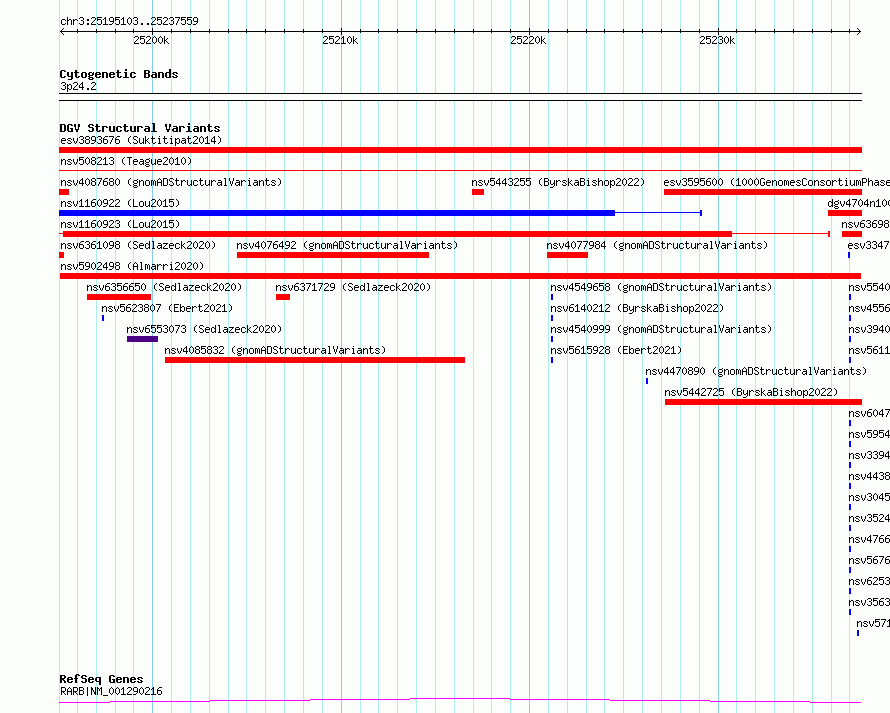Click the nsv4549658 gnomAD variant label
The width and height of the screenshot is (890, 713).
(x=661, y=287)
